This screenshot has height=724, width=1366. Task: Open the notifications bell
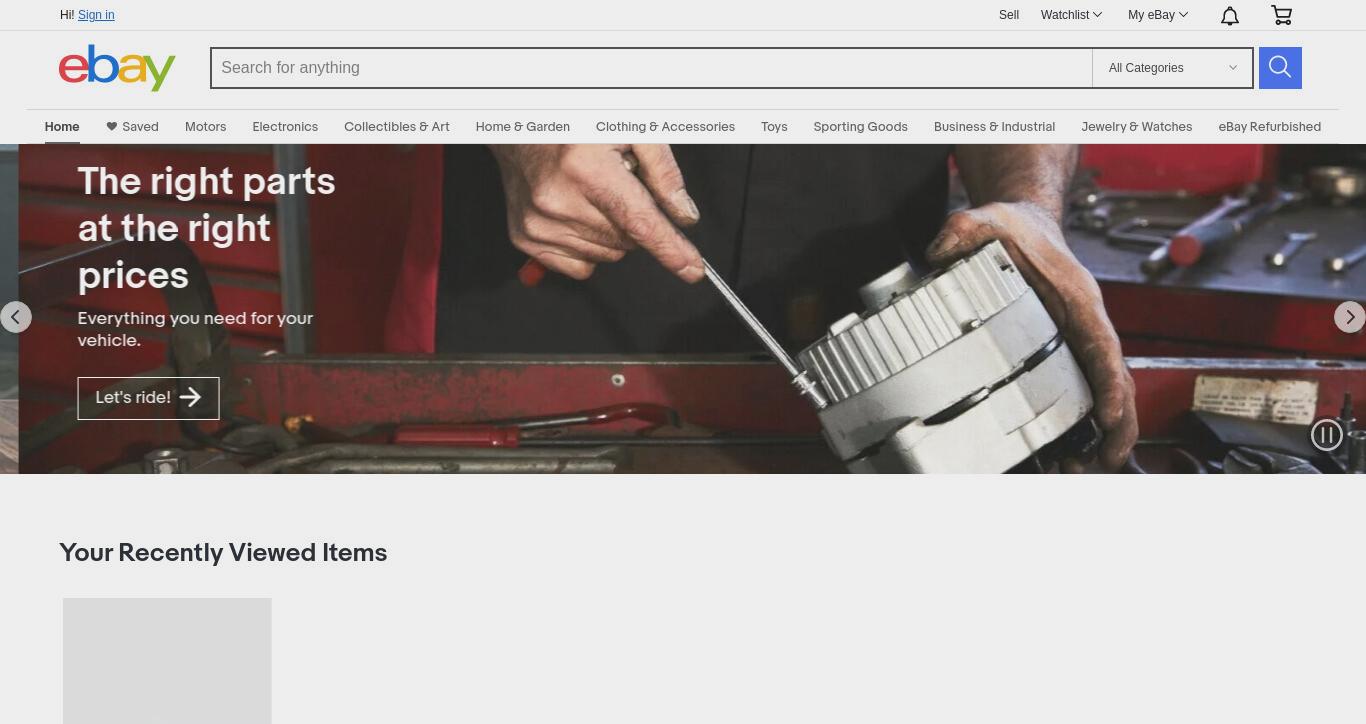(x=1230, y=15)
